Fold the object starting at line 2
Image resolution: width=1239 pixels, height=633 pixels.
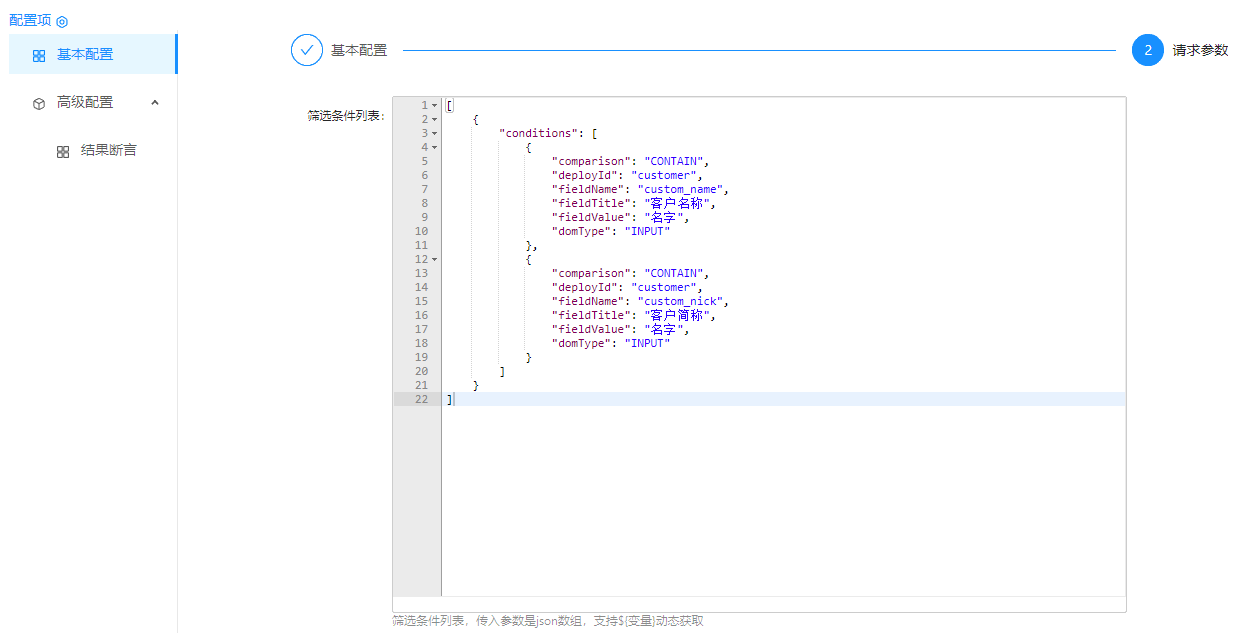(435, 119)
